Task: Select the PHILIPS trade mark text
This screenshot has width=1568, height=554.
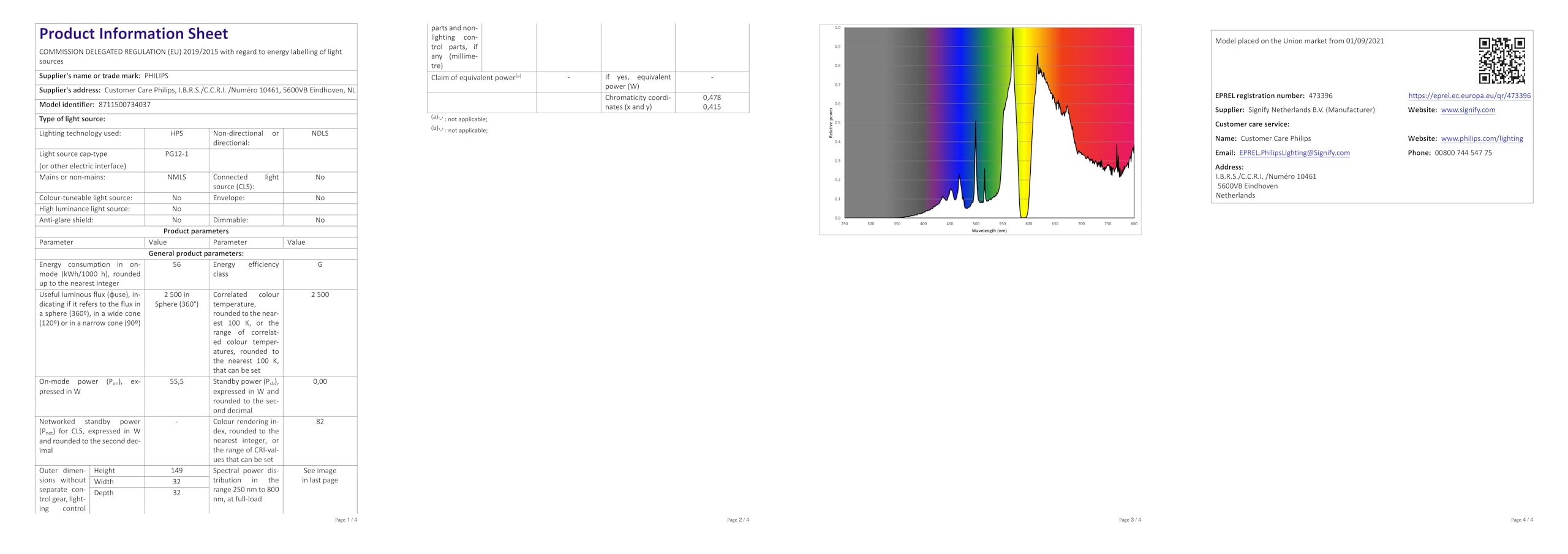Action: (156, 76)
